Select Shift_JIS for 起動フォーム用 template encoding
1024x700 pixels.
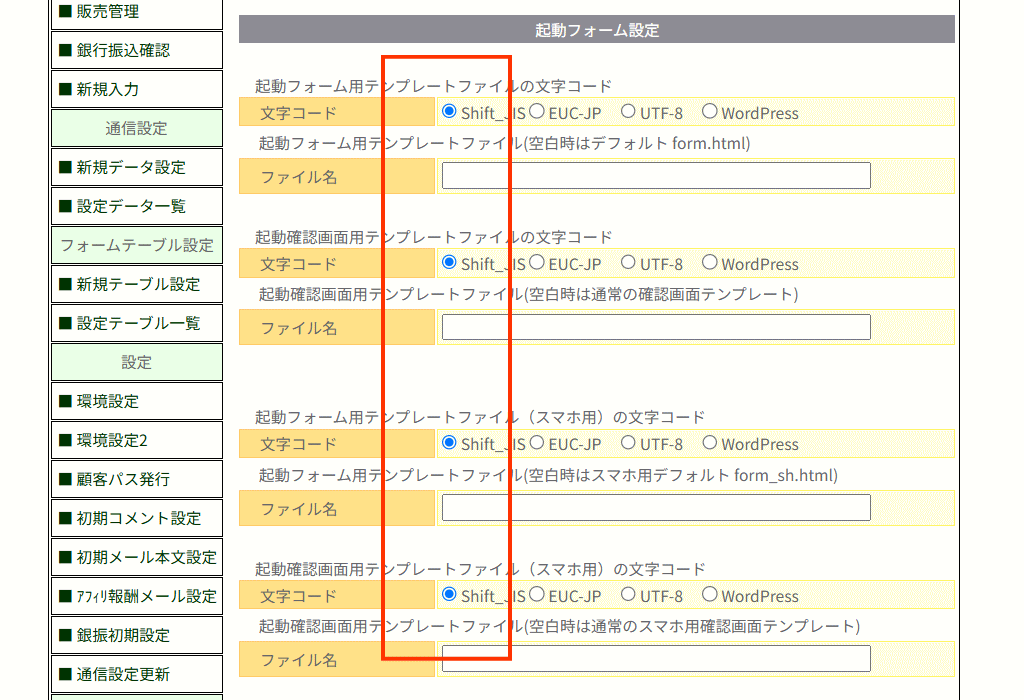[x=449, y=111]
